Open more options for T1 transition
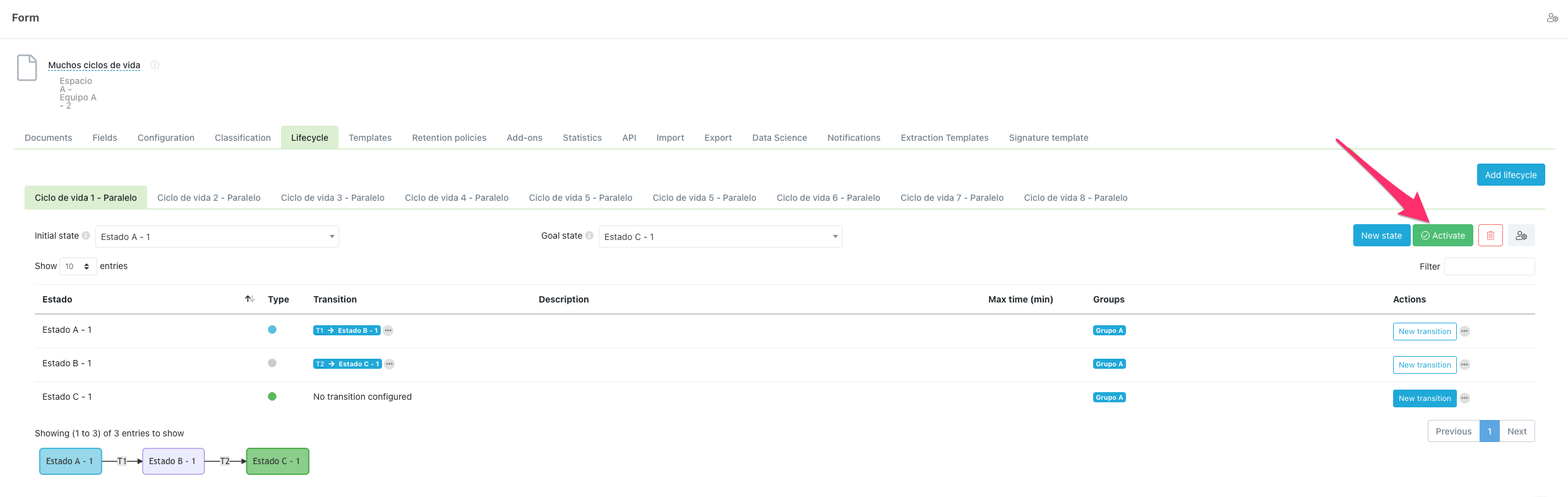The width and height of the screenshot is (1568, 497). point(388,331)
